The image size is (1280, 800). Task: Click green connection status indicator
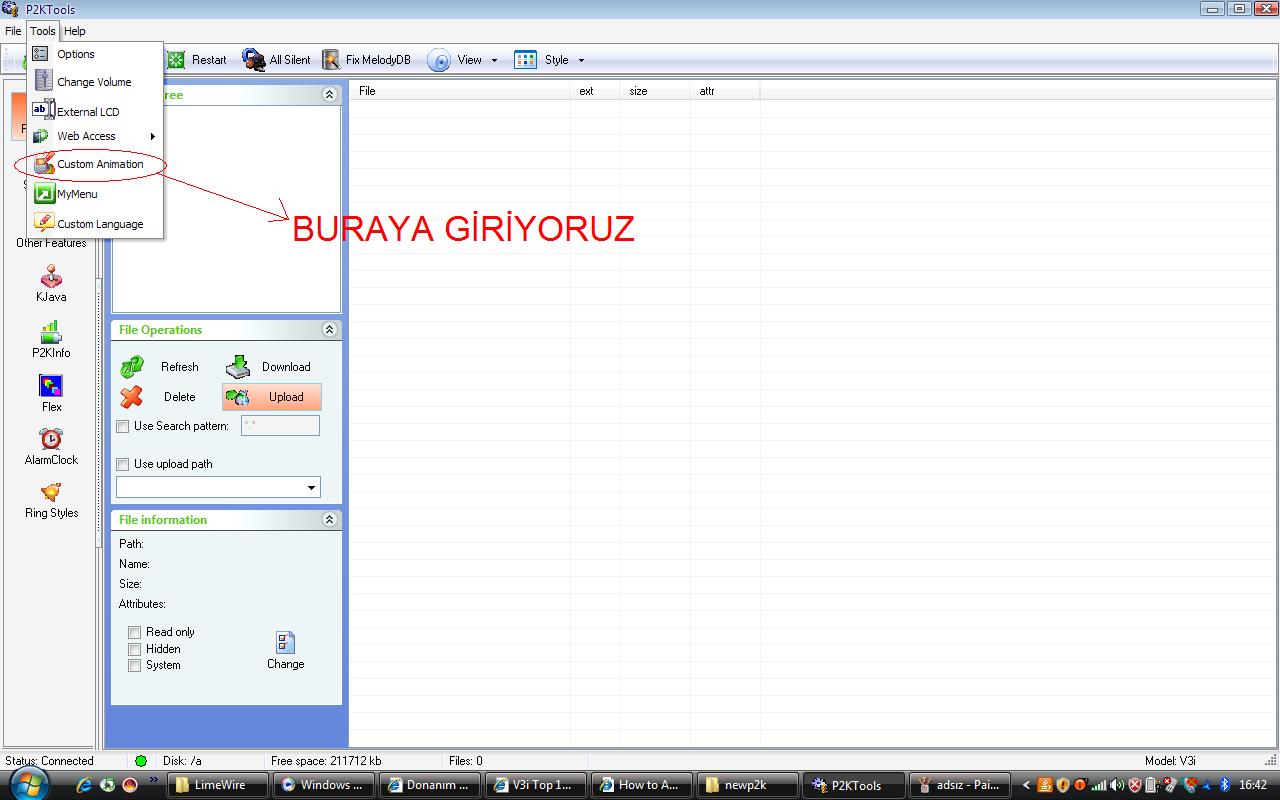[x=140, y=761]
